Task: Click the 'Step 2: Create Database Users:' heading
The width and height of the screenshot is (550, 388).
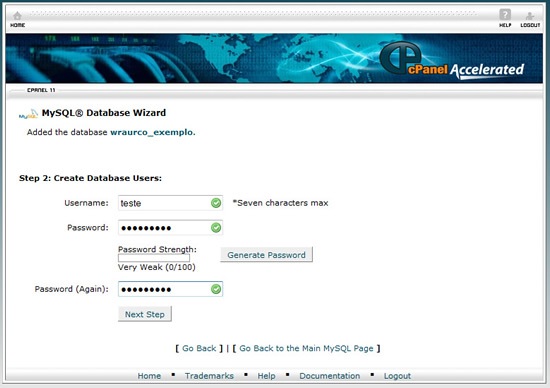Action: [90, 178]
